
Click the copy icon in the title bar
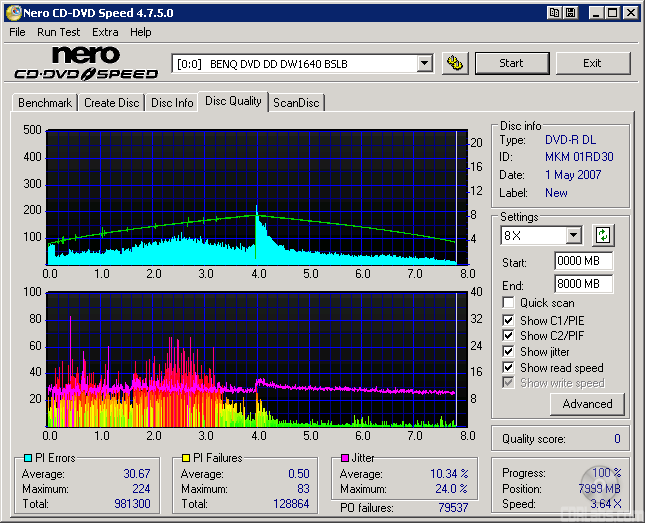tap(553, 13)
